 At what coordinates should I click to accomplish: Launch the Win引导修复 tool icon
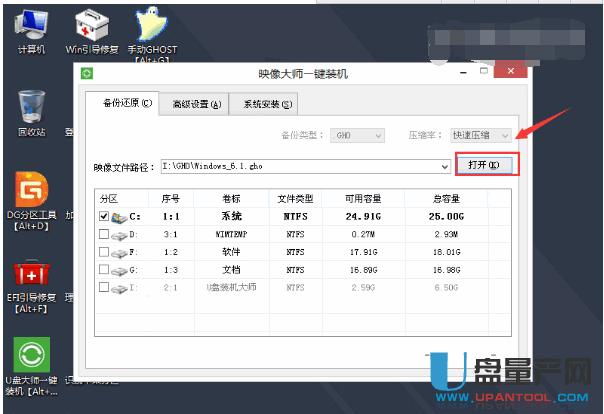pyautogui.click(x=90, y=24)
